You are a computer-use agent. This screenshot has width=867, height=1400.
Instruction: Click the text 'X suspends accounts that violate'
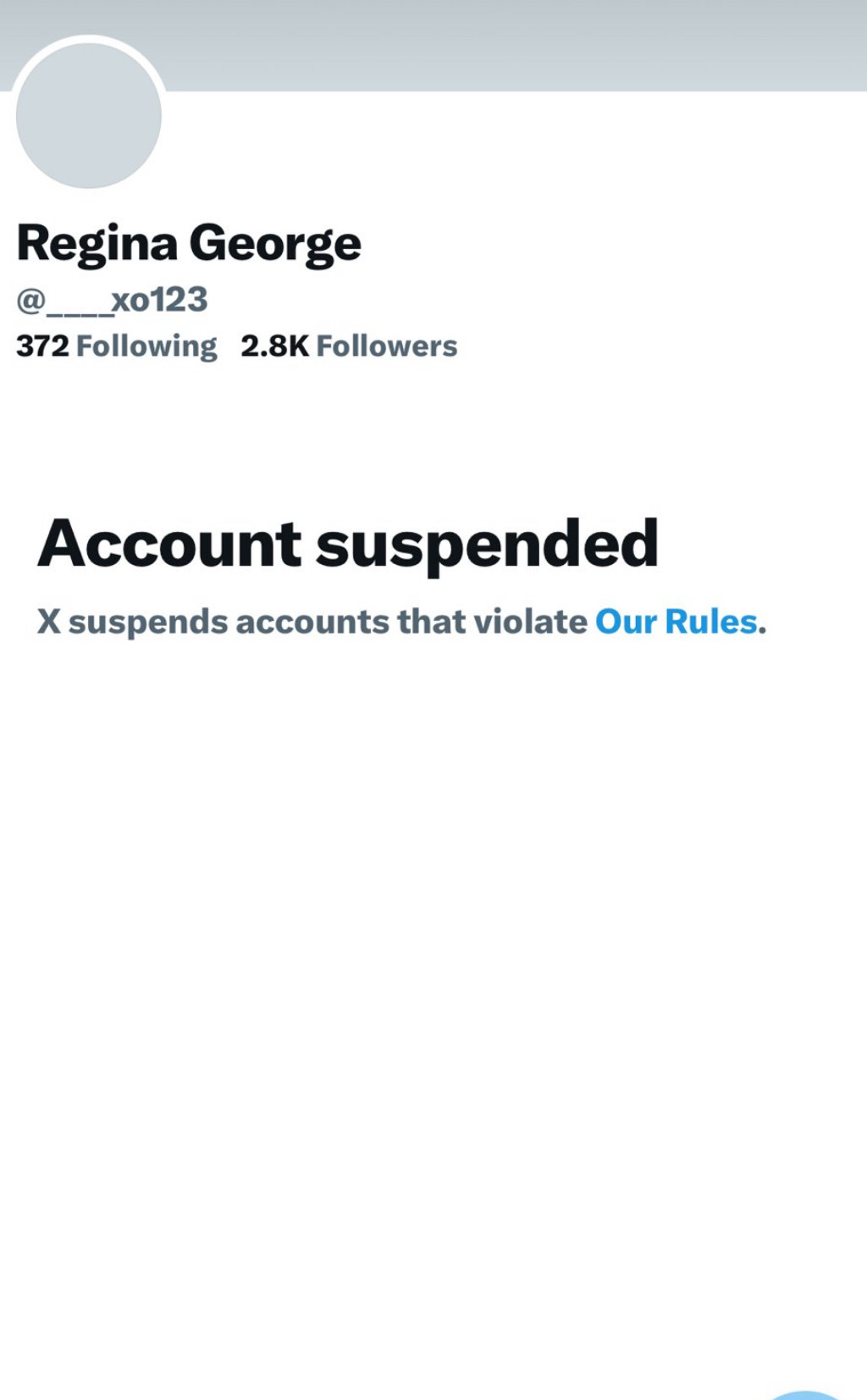(312, 622)
